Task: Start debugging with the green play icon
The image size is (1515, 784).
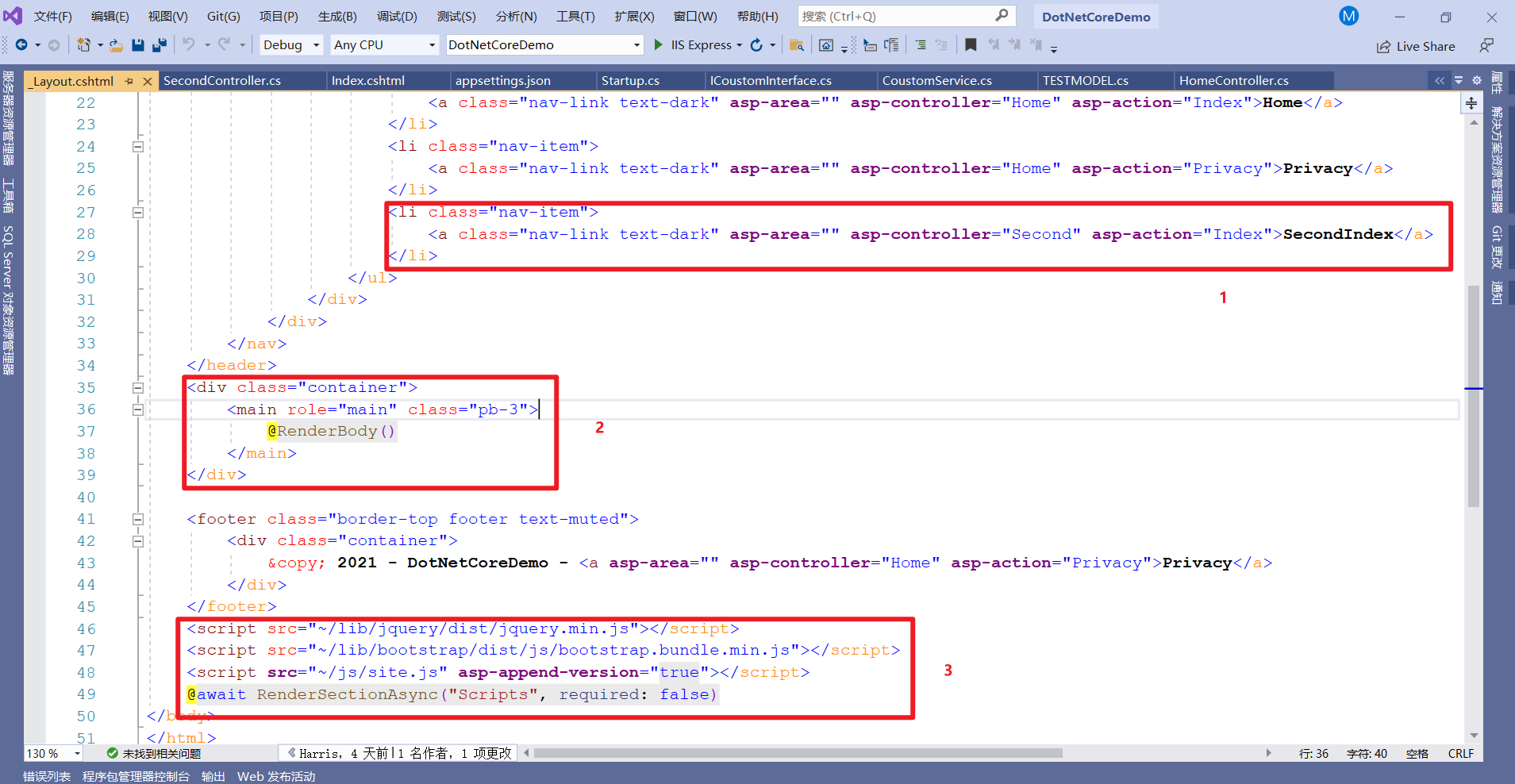Action: coord(658,45)
